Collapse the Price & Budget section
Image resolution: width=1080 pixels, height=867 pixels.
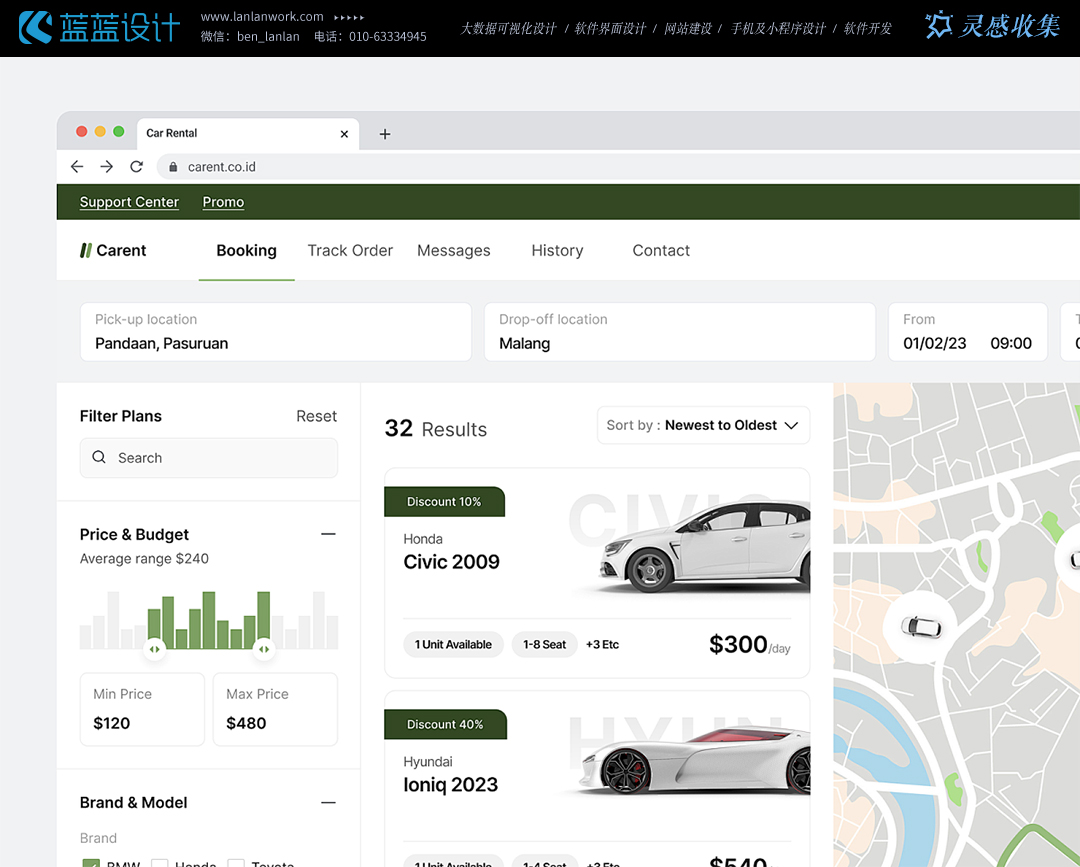[328, 535]
